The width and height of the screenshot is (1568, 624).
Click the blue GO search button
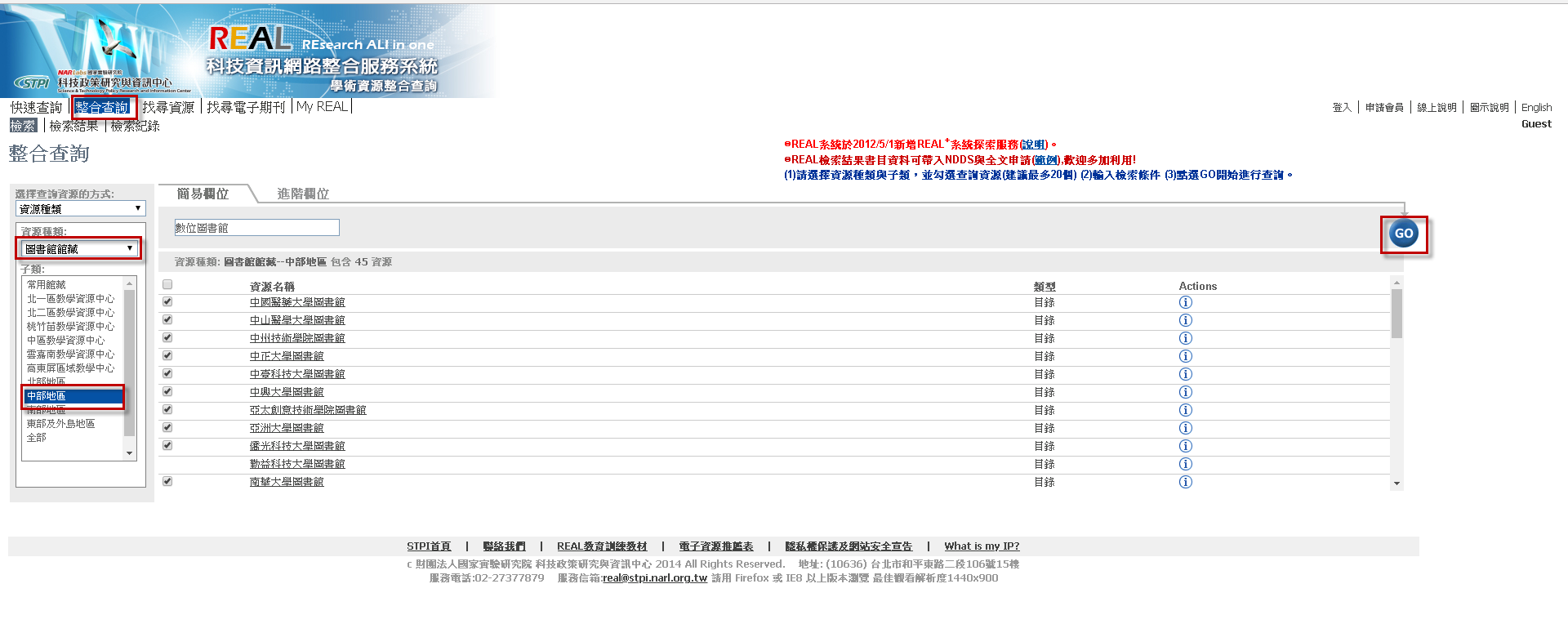(x=1404, y=234)
